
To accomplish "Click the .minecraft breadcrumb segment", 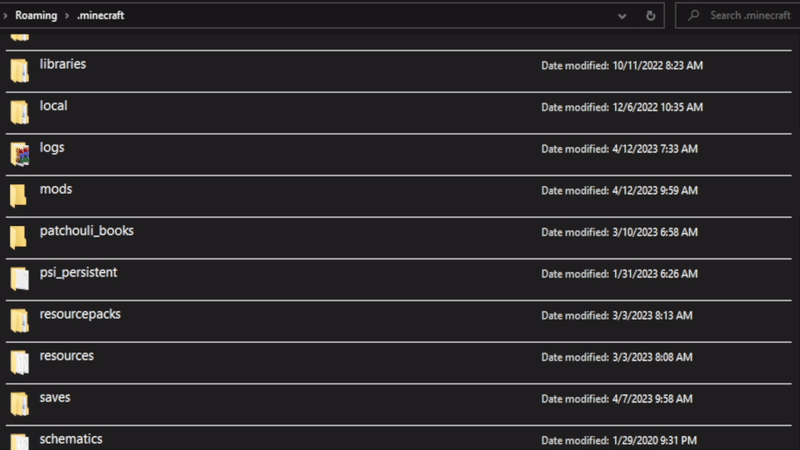I will tap(100, 16).
